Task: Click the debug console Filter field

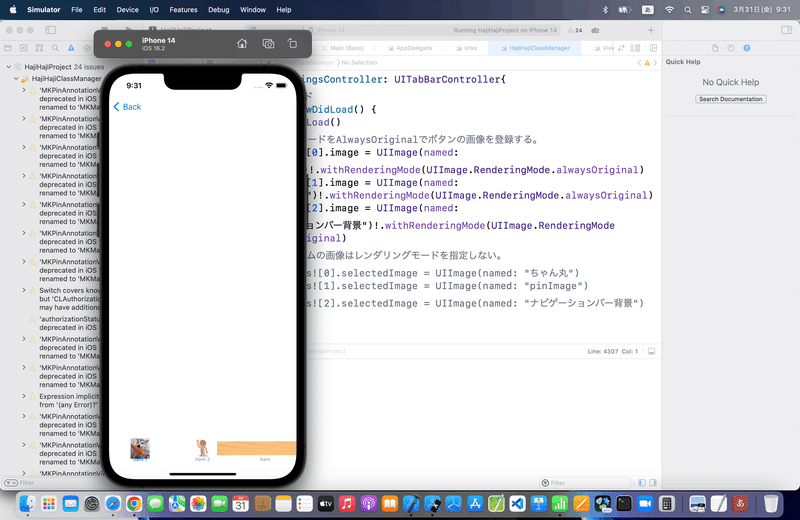Action: coord(585,482)
